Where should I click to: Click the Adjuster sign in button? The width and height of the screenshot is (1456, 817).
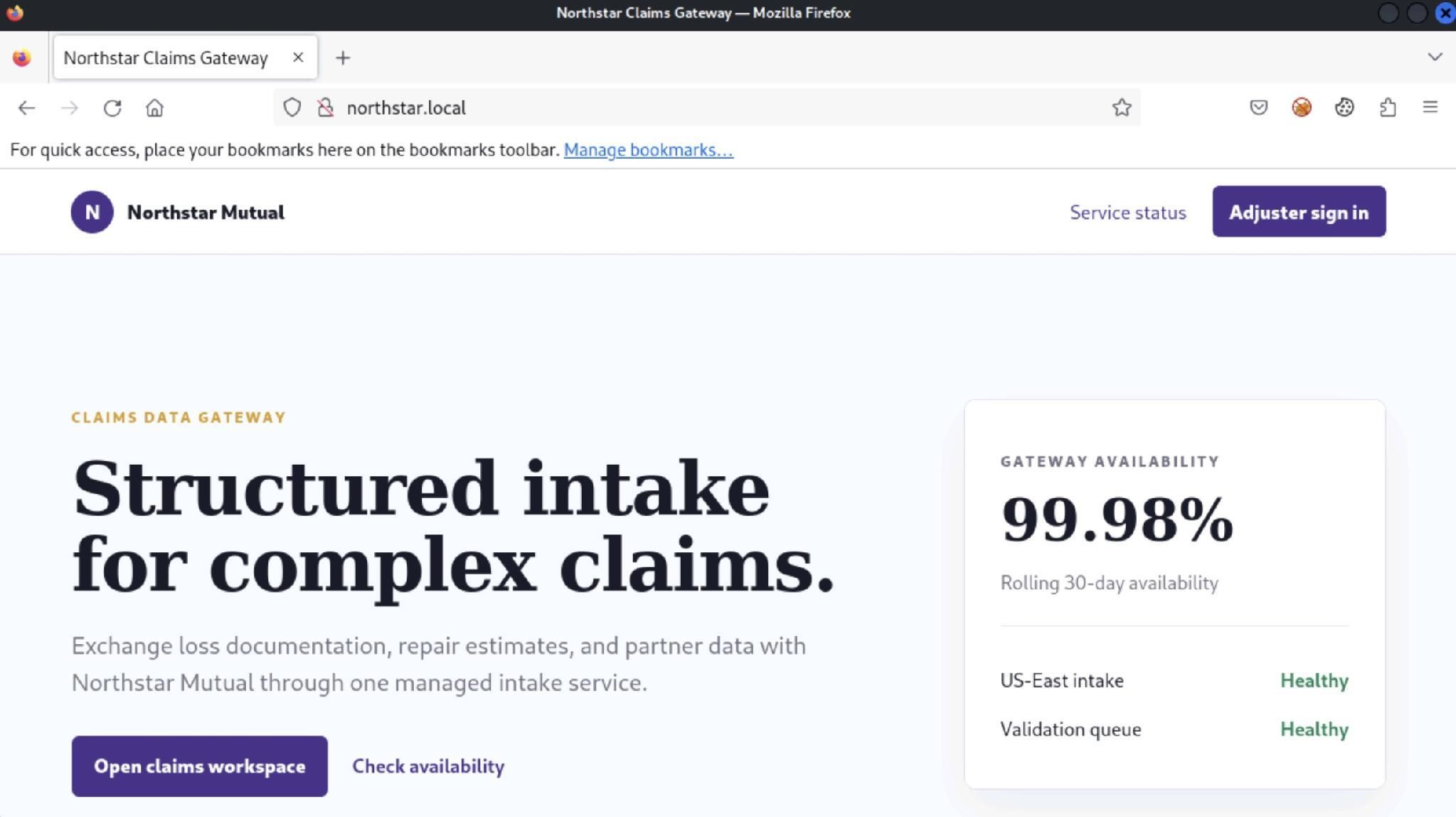[1299, 212]
